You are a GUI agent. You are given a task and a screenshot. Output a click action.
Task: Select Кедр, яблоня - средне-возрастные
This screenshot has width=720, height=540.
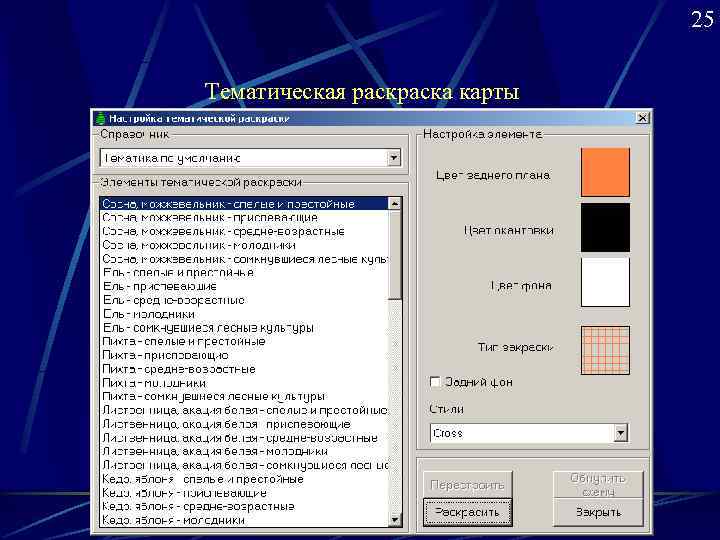pos(244,506)
